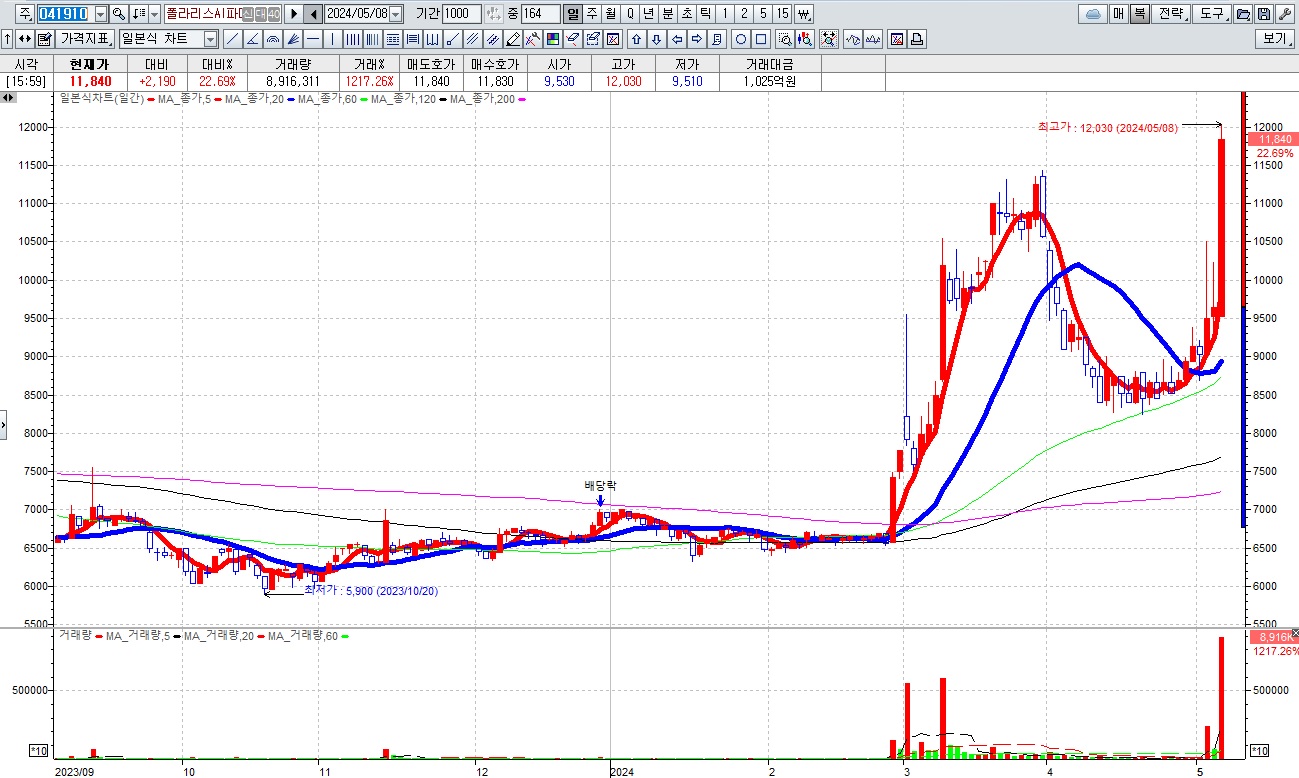Click the right arrow marker tool
Viewport: 1299px width, 778px height.
coord(697,39)
